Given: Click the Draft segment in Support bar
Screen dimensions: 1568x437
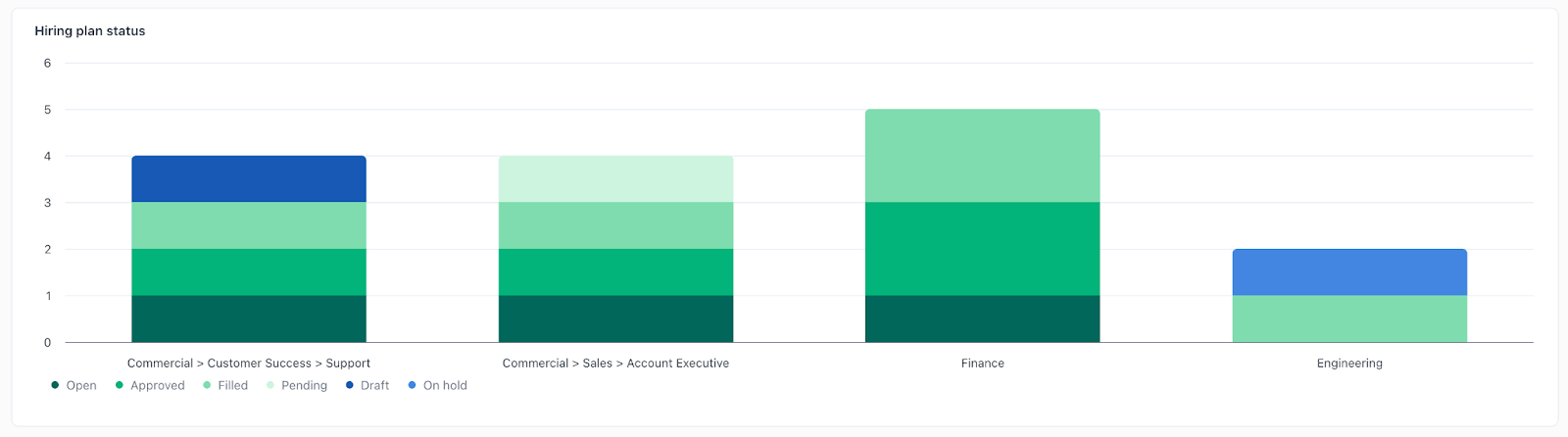Looking at the screenshot, I should click(x=249, y=179).
